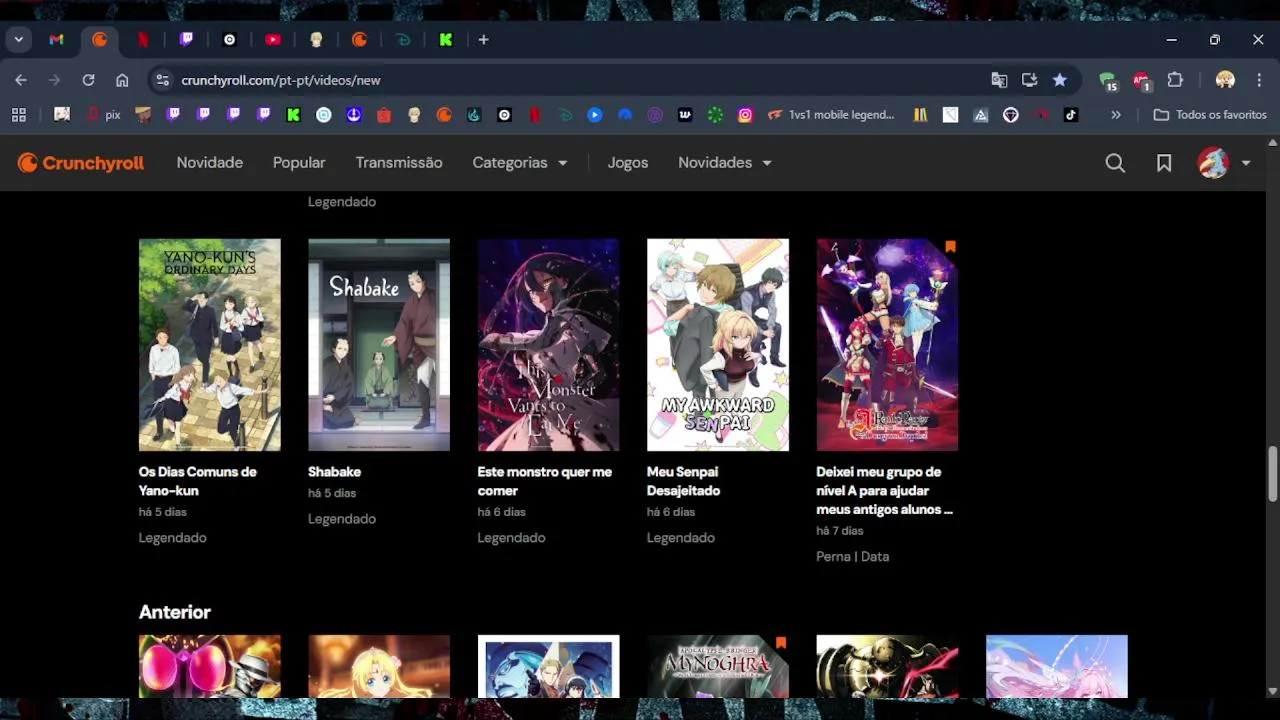
Task: Switch to the second Crunchyroll browser tab
Action: tap(360, 40)
